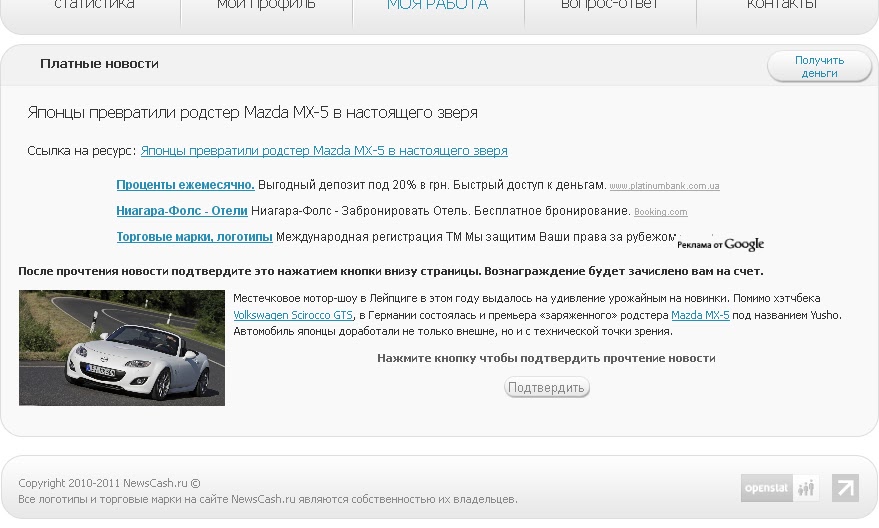
Task: Open resource link about Mazda MX-5 roadster
Action: [x=324, y=151]
